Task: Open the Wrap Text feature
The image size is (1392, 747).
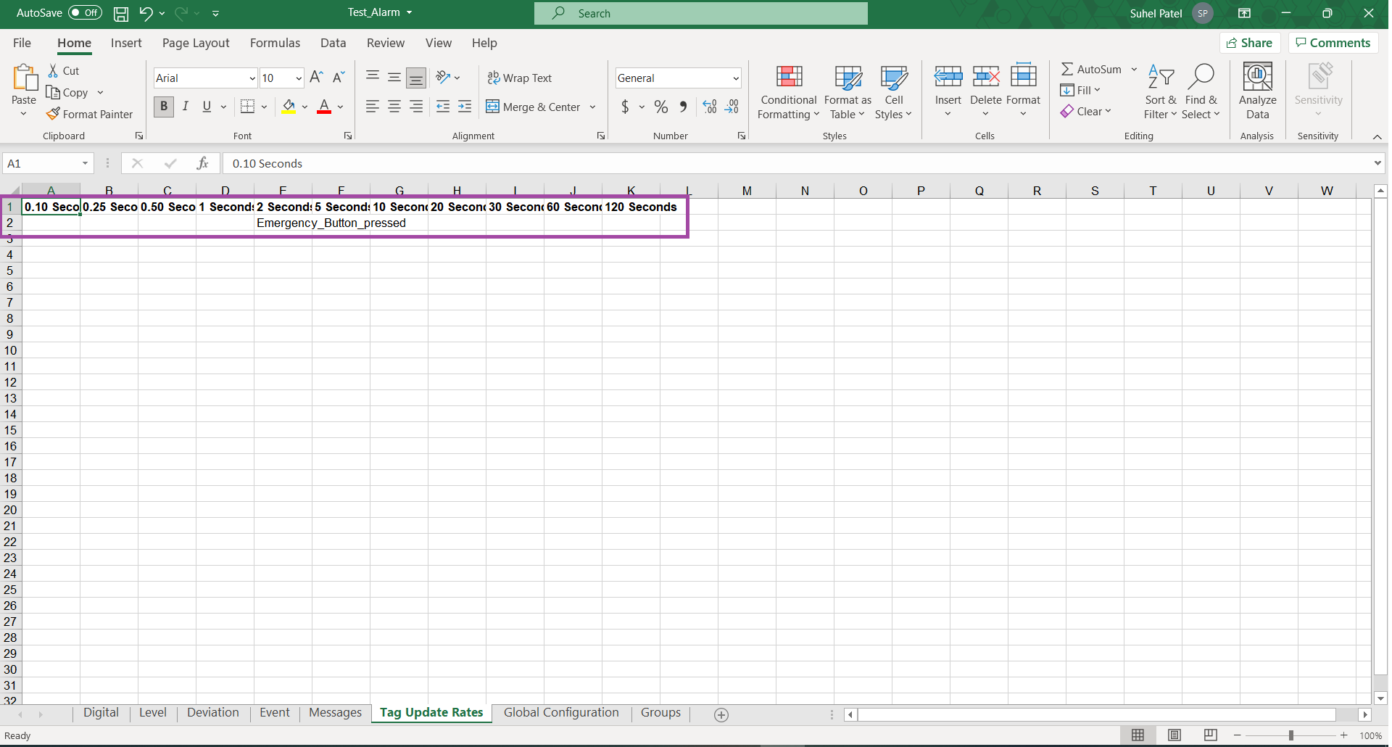Action: coord(522,77)
